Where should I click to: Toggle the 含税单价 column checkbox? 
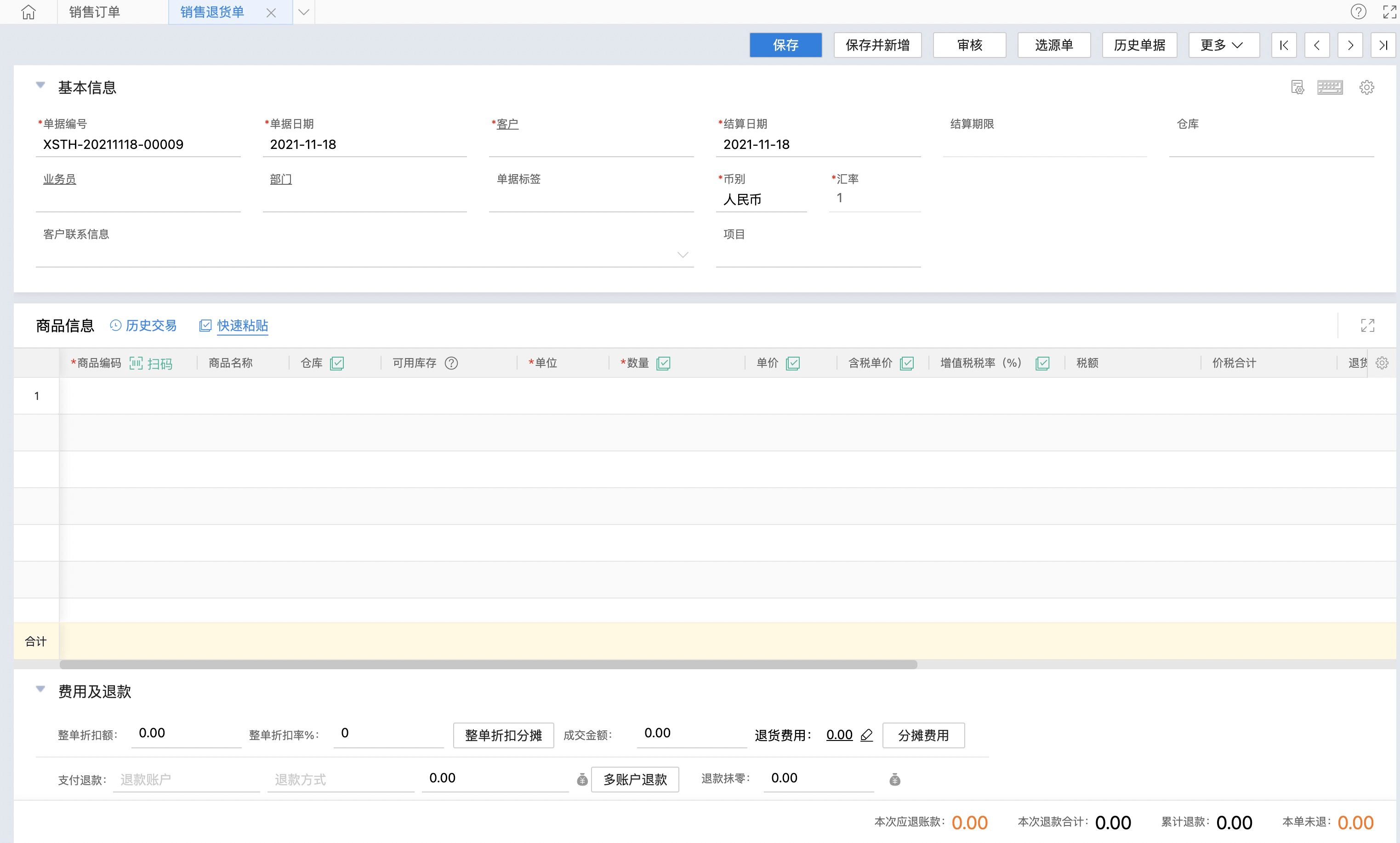(907, 363)
